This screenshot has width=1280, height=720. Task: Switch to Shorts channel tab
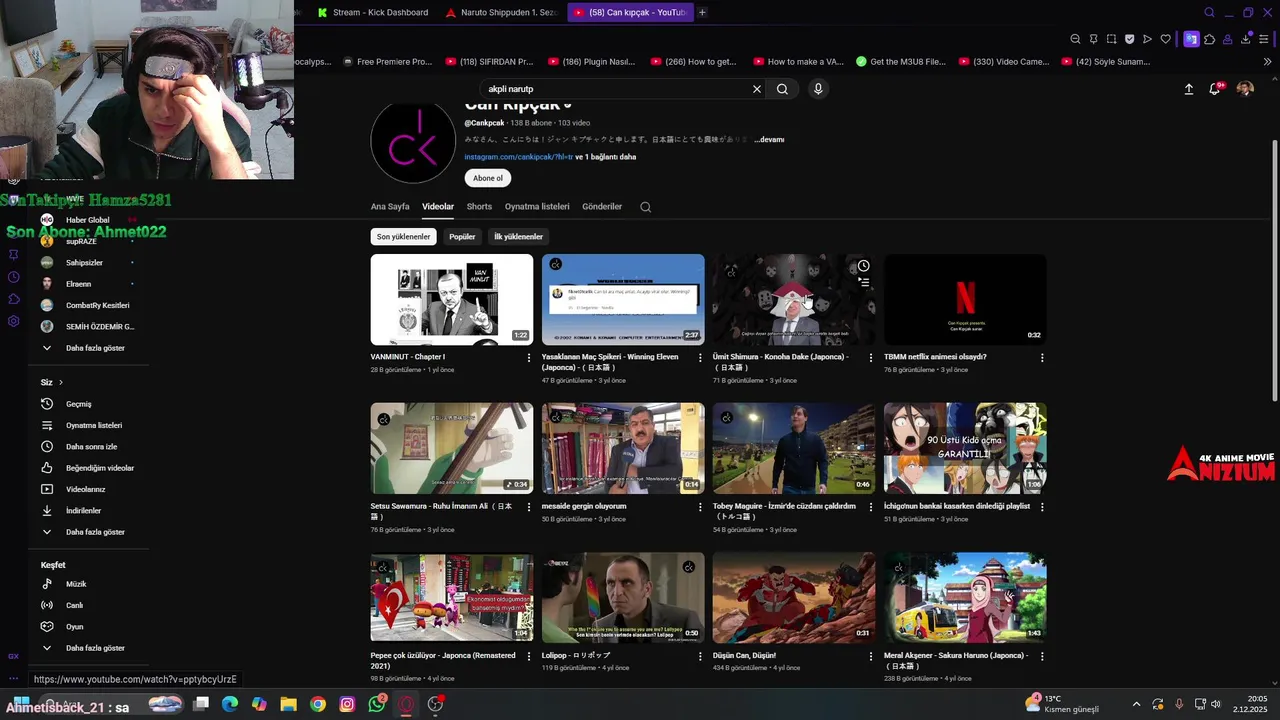479,207
